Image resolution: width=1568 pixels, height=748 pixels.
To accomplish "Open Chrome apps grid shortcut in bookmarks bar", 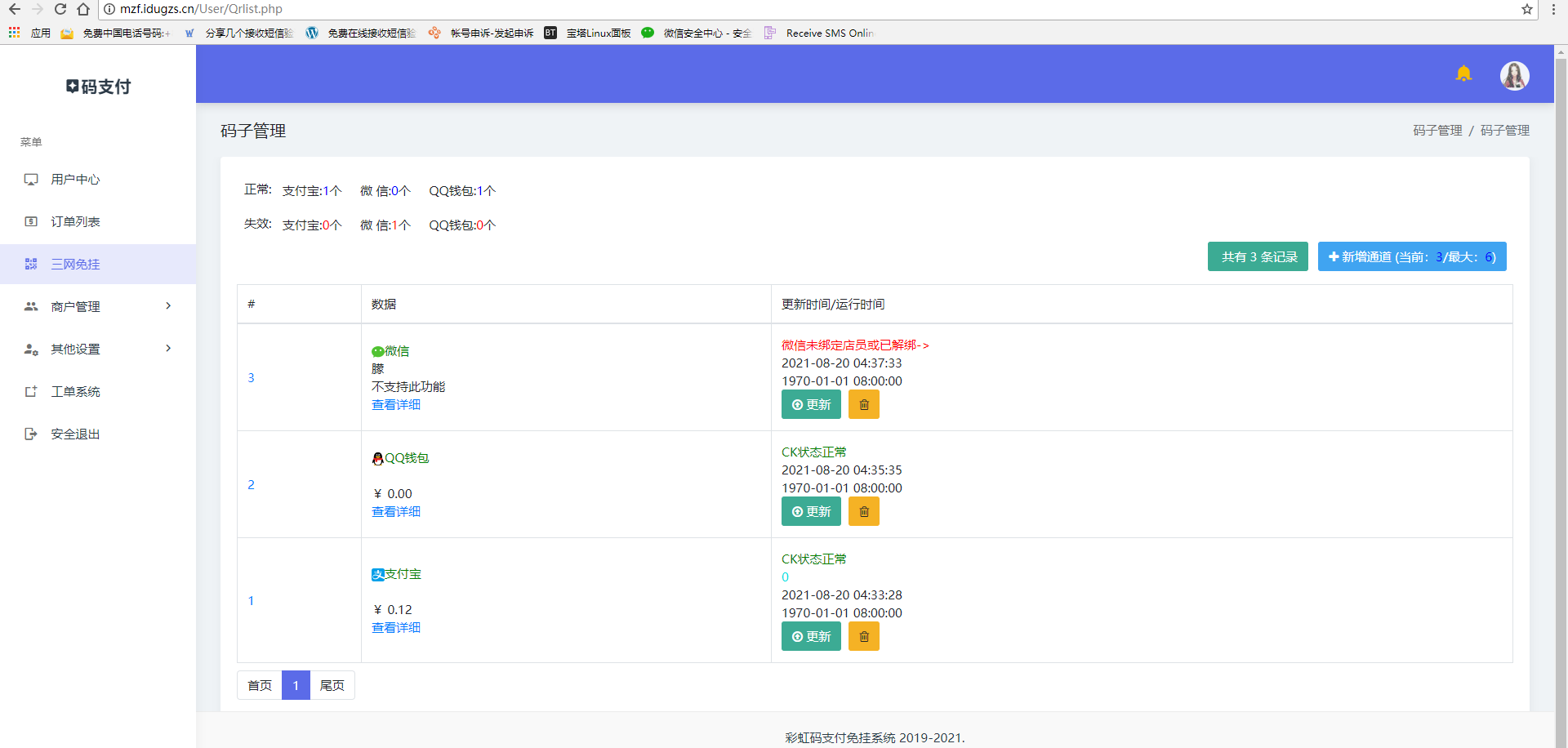I will [x=15, y=33].
